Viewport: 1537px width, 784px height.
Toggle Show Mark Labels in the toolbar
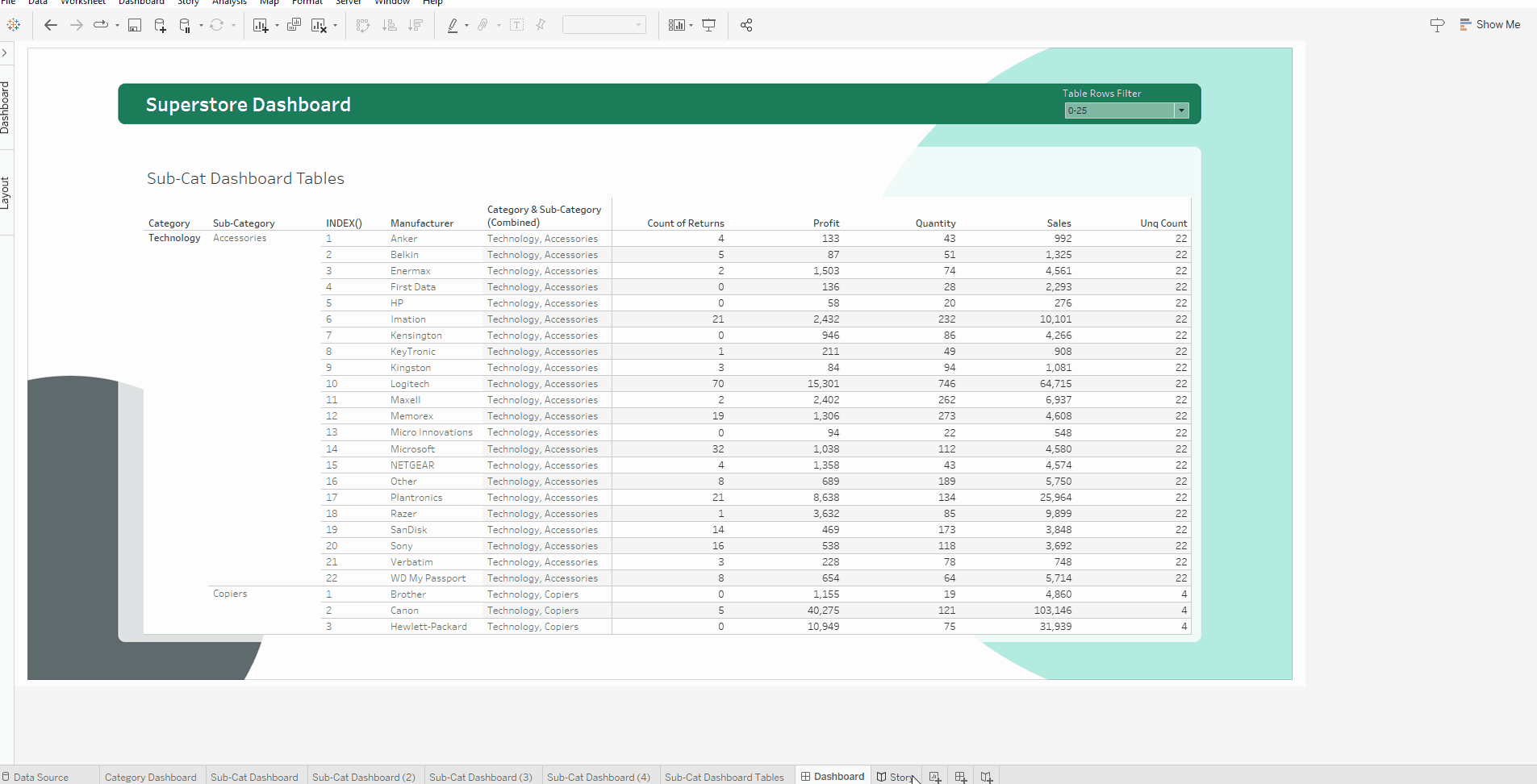point(517,25)
